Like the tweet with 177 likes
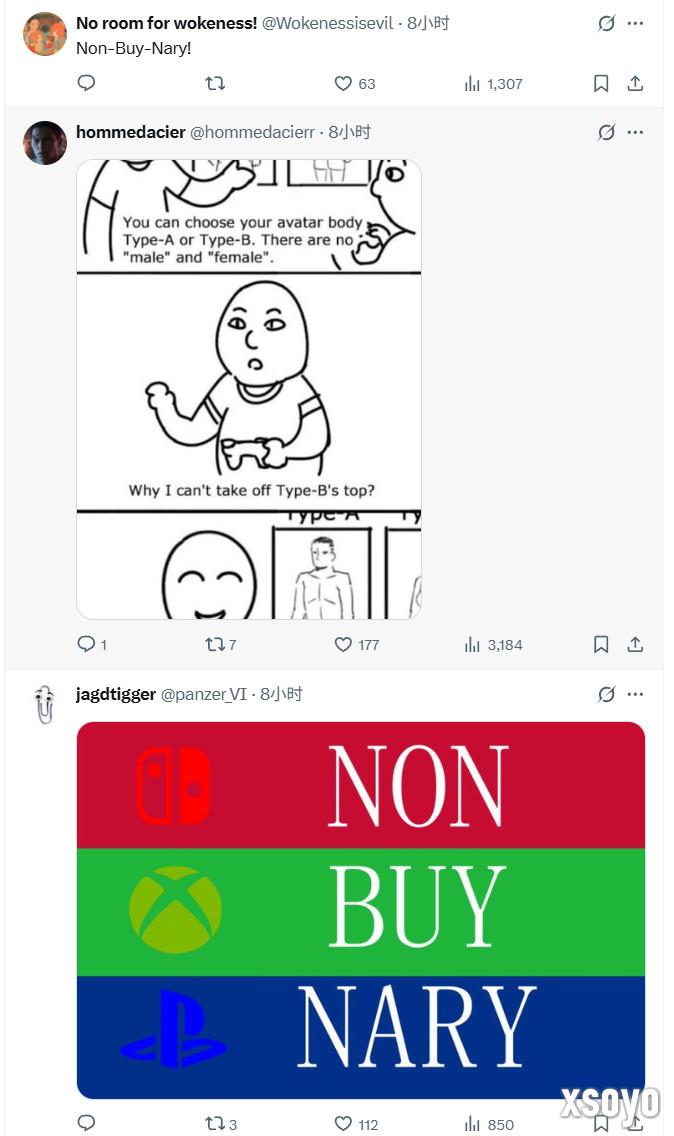 [x=357, y=644]
